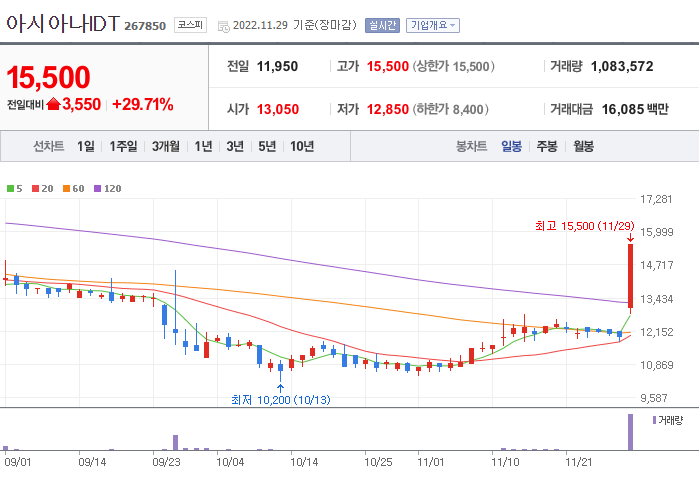
Task: Switch to the 일봉 candle chart
Action: click(511, 146)
